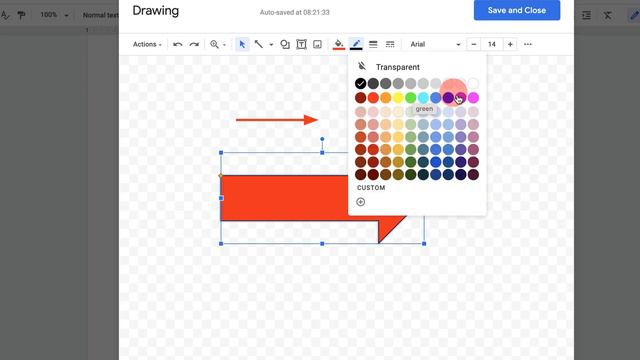Click the rotation handle above the shape

point(322,139)
